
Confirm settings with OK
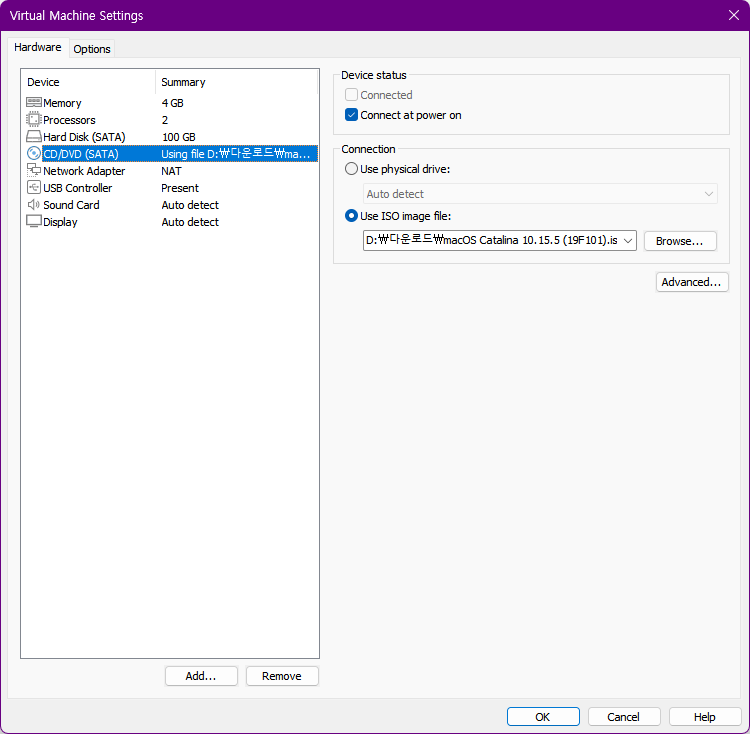tap(543, 717)
